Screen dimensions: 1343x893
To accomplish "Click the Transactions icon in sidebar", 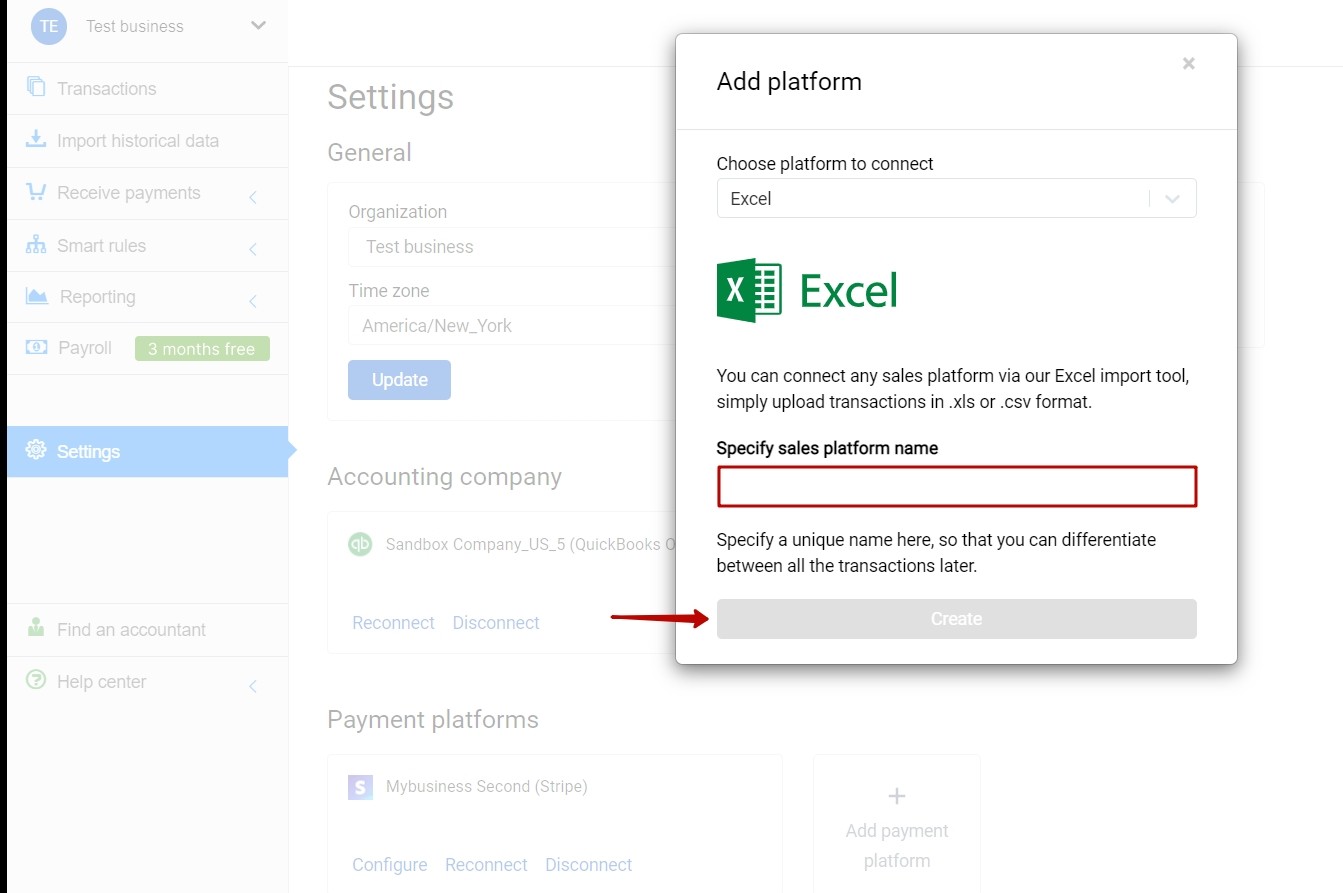I will 36,87.
